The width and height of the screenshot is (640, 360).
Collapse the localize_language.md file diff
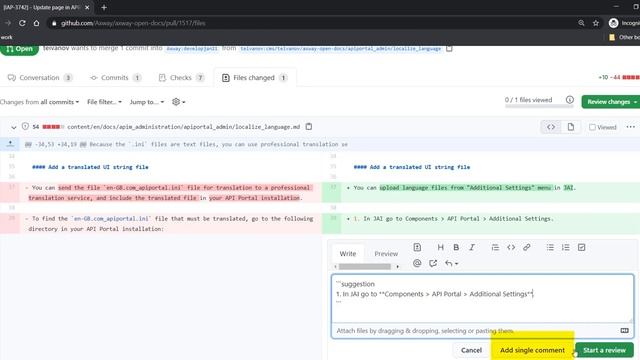click(x=13, y=127)
